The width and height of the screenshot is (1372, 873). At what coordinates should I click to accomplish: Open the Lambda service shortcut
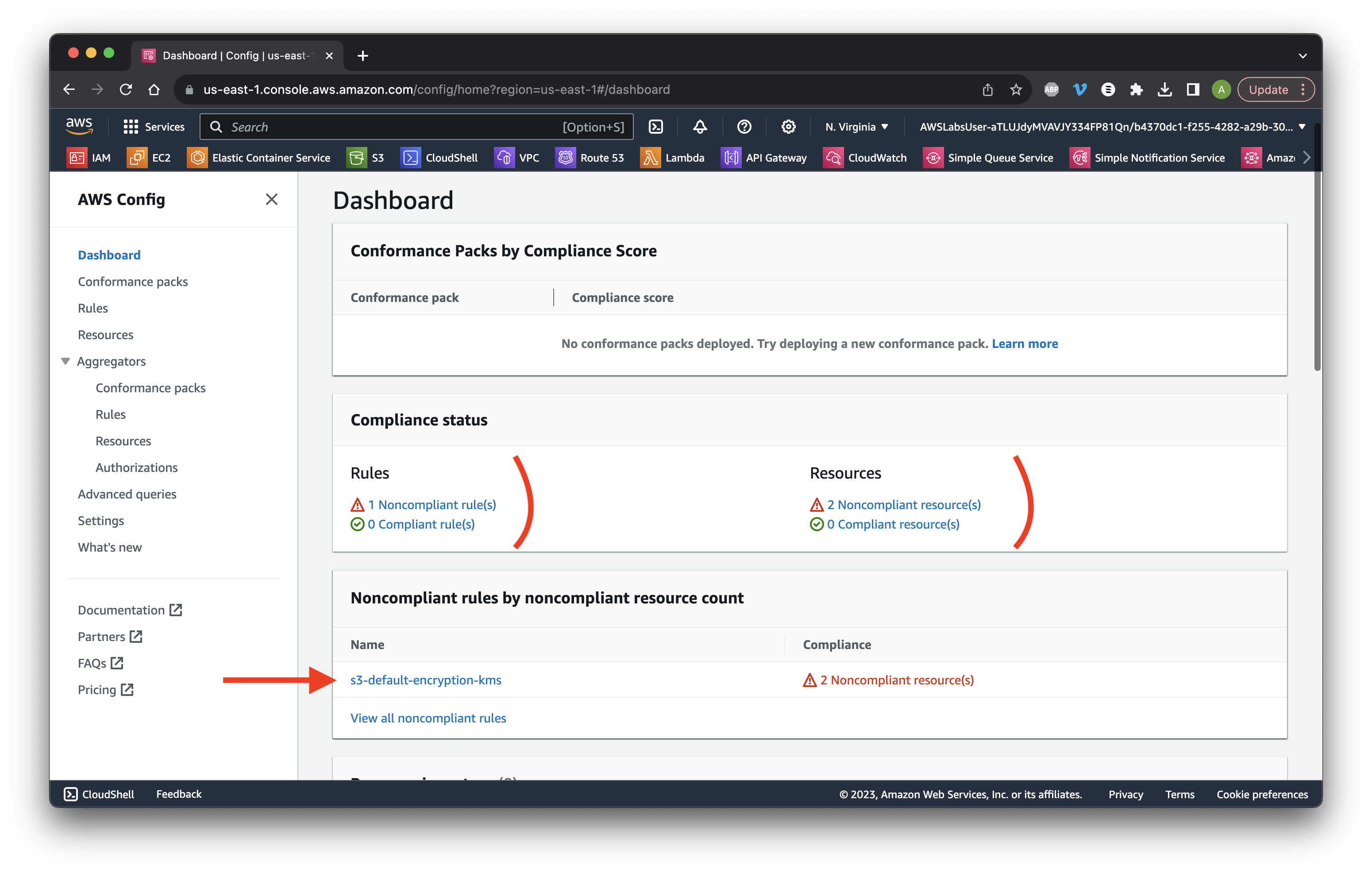coord(672,158)
